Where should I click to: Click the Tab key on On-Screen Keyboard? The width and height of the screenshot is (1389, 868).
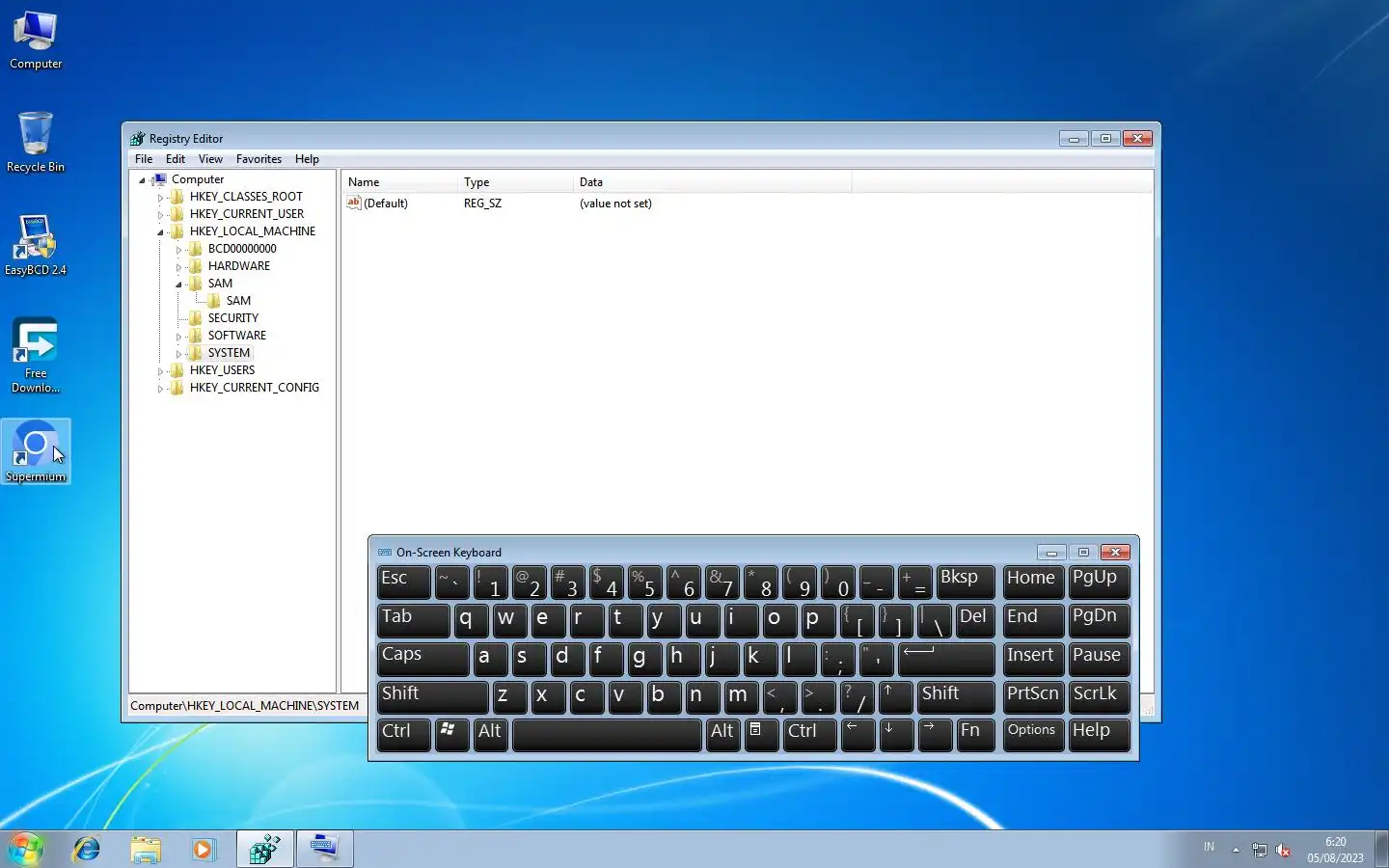click(414, 620)
